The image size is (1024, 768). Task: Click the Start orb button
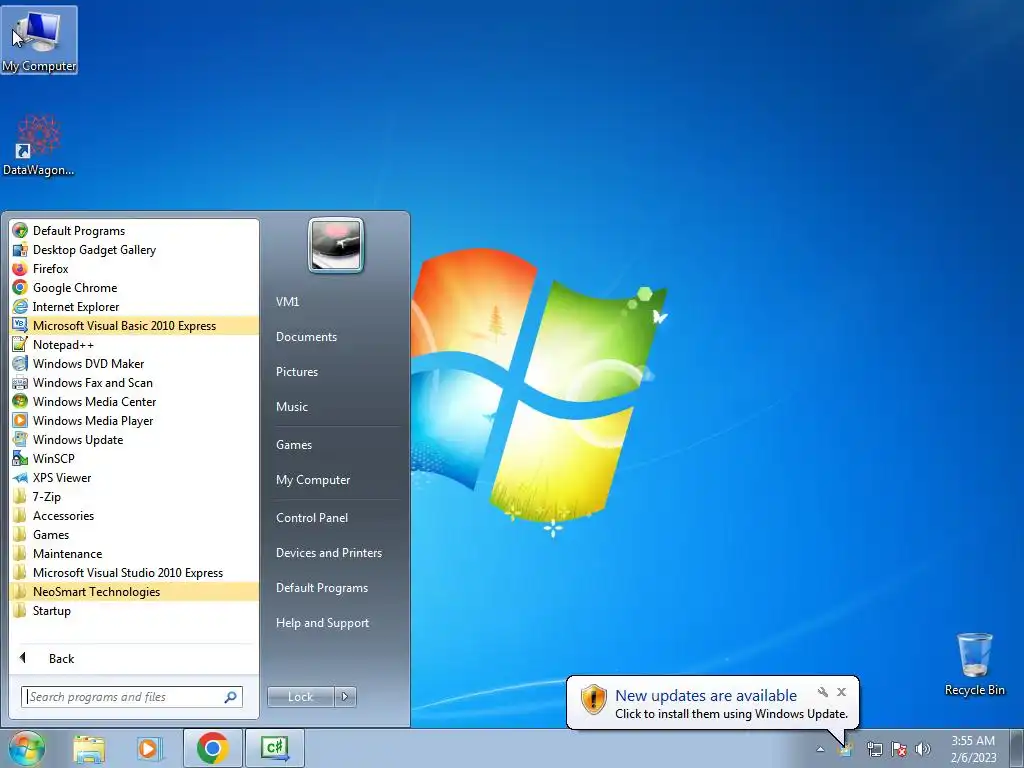pos(27,748)
